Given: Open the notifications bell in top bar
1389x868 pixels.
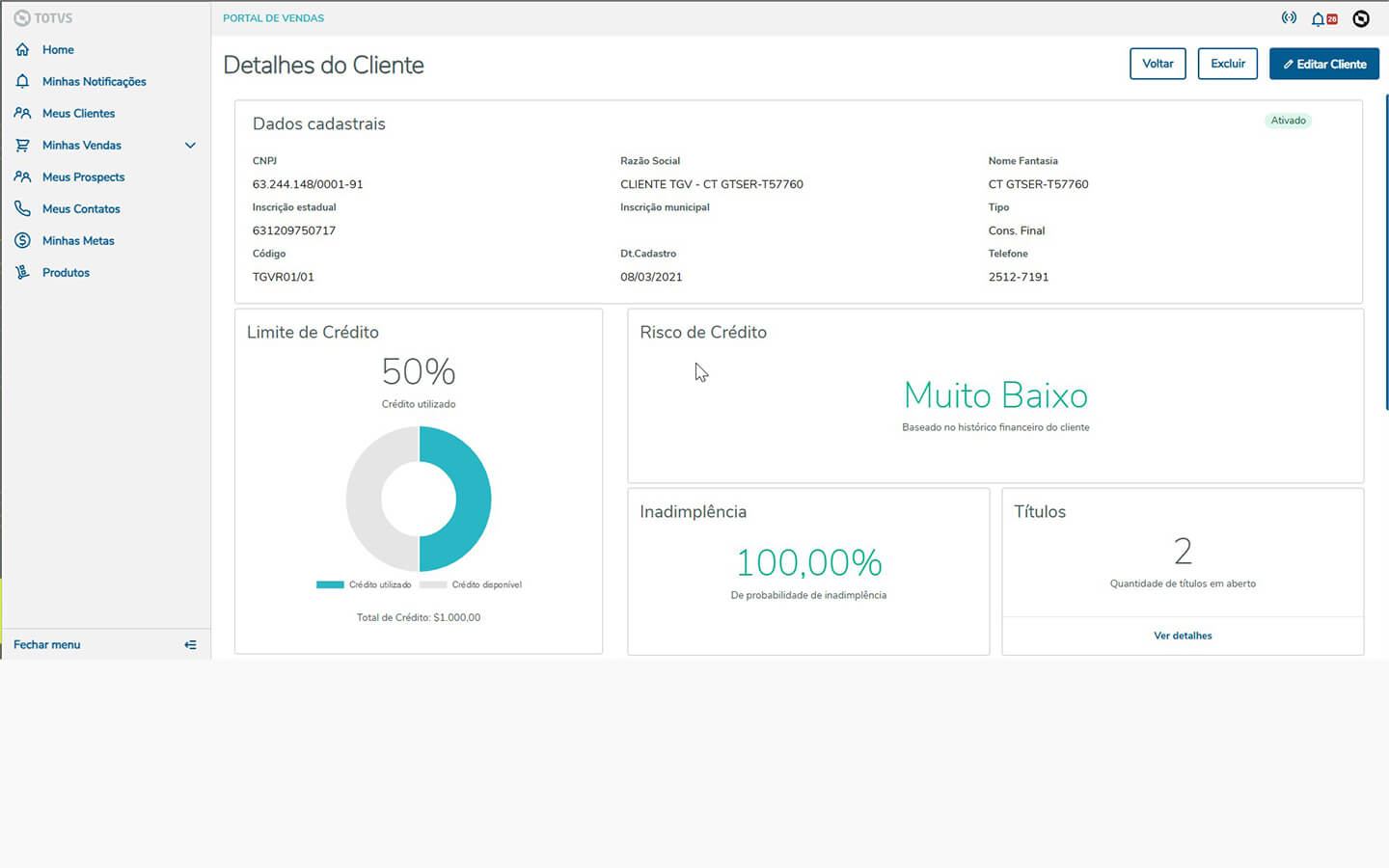Looking at the screenshot, I should click(x=1319, y=18).
